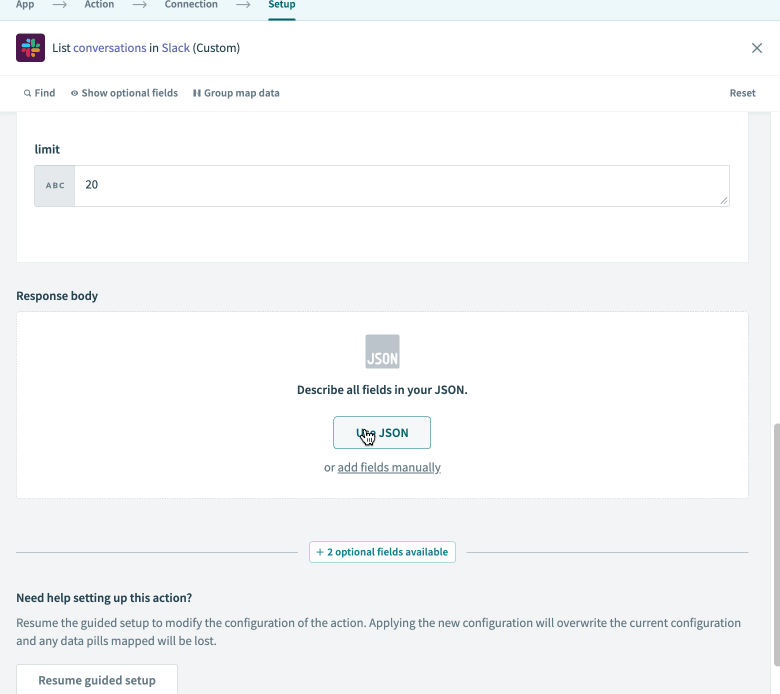Click the Use JSON button
This screenshot has width=780, height=694.
[x=382, y=432]
